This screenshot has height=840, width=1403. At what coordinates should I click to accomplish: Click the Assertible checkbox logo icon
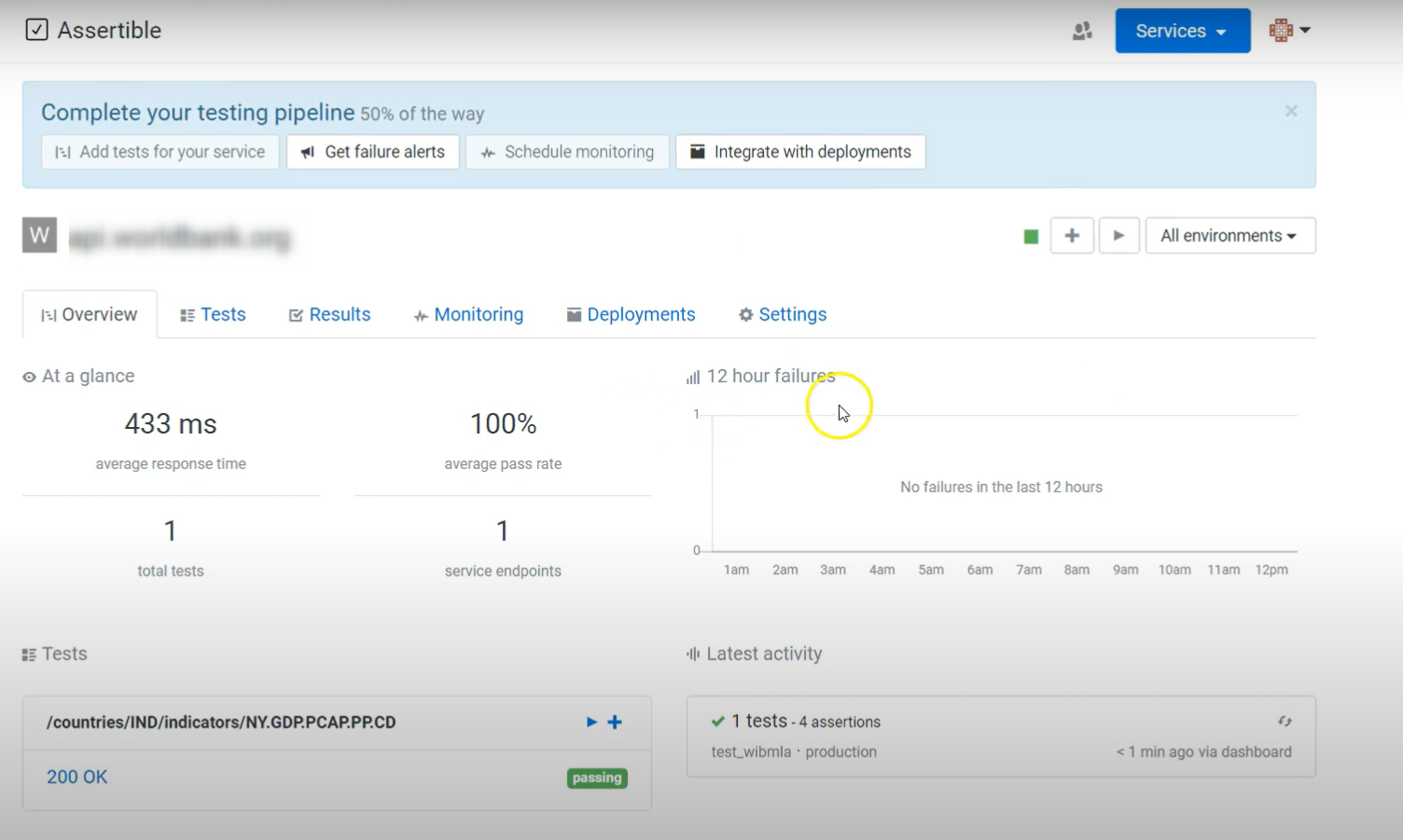[x=36, y=30]
